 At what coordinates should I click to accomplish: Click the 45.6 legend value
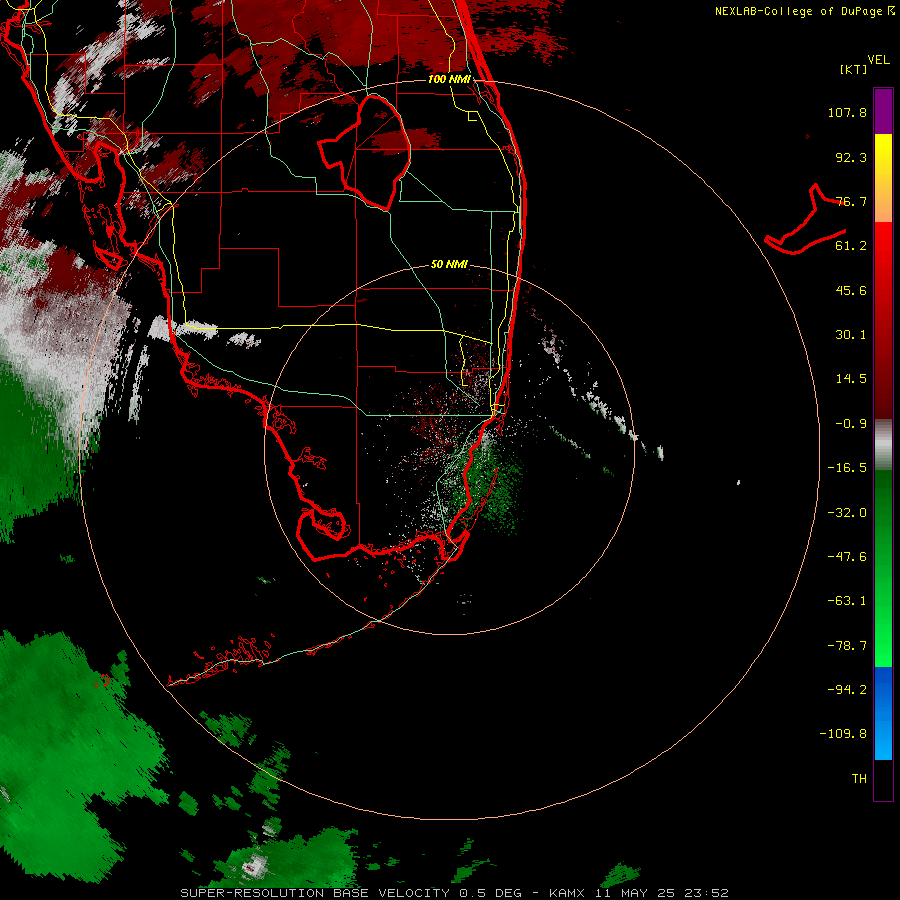tap(851, 290)
